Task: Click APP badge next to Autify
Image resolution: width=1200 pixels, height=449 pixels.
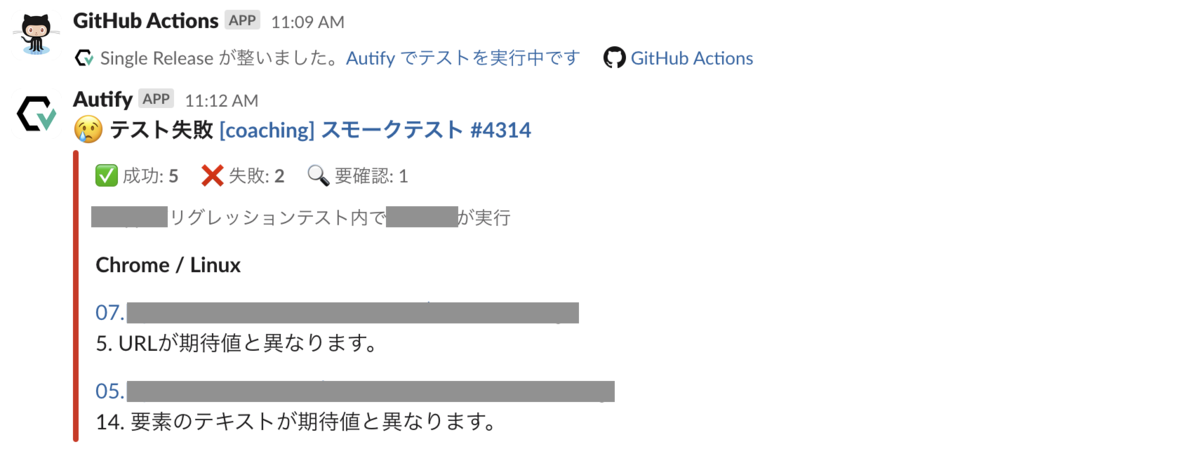Action: point(157,98)
